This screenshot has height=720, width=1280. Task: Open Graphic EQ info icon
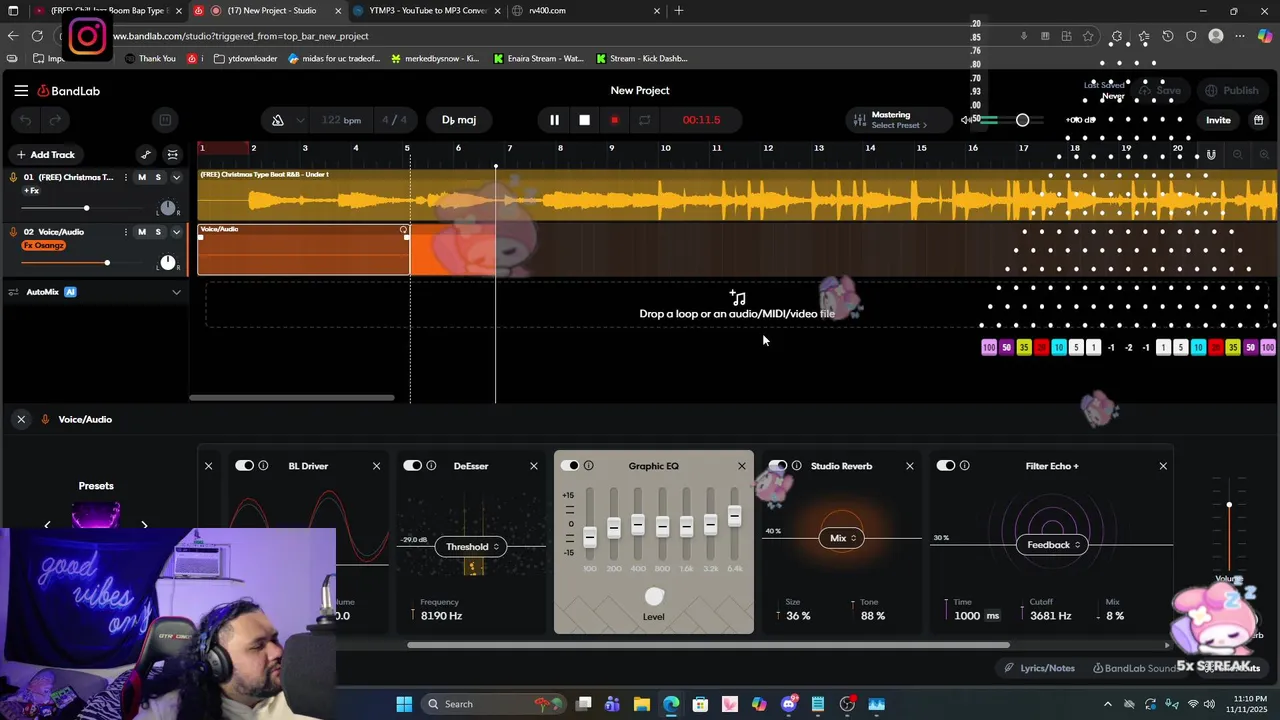589,466
